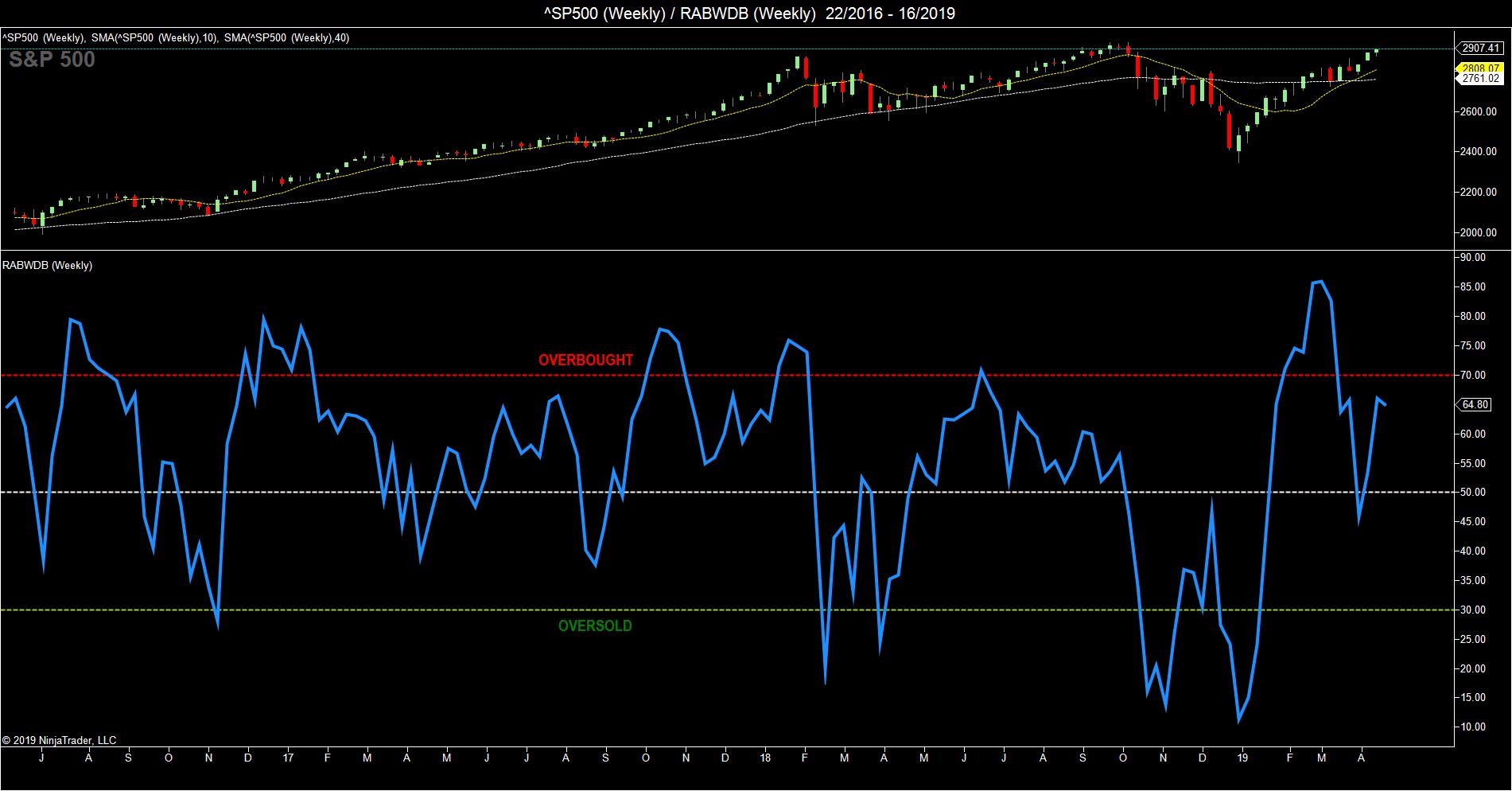Click the '19' year label on time axis
The image size is (1512, 791).
tap(1242, 758)
